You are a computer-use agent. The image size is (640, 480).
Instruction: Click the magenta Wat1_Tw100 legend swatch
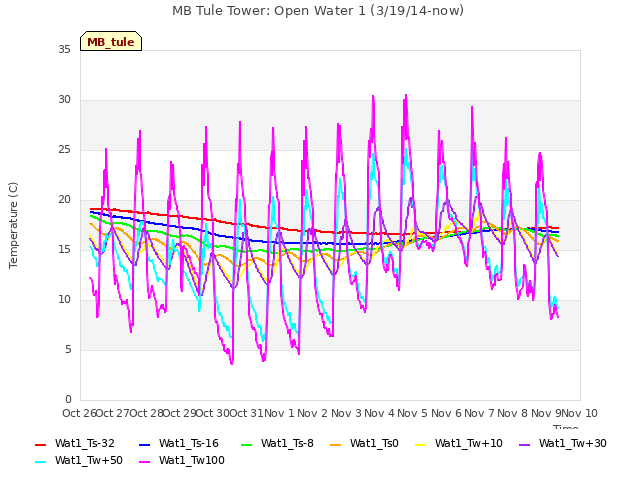tap(144, 462)
